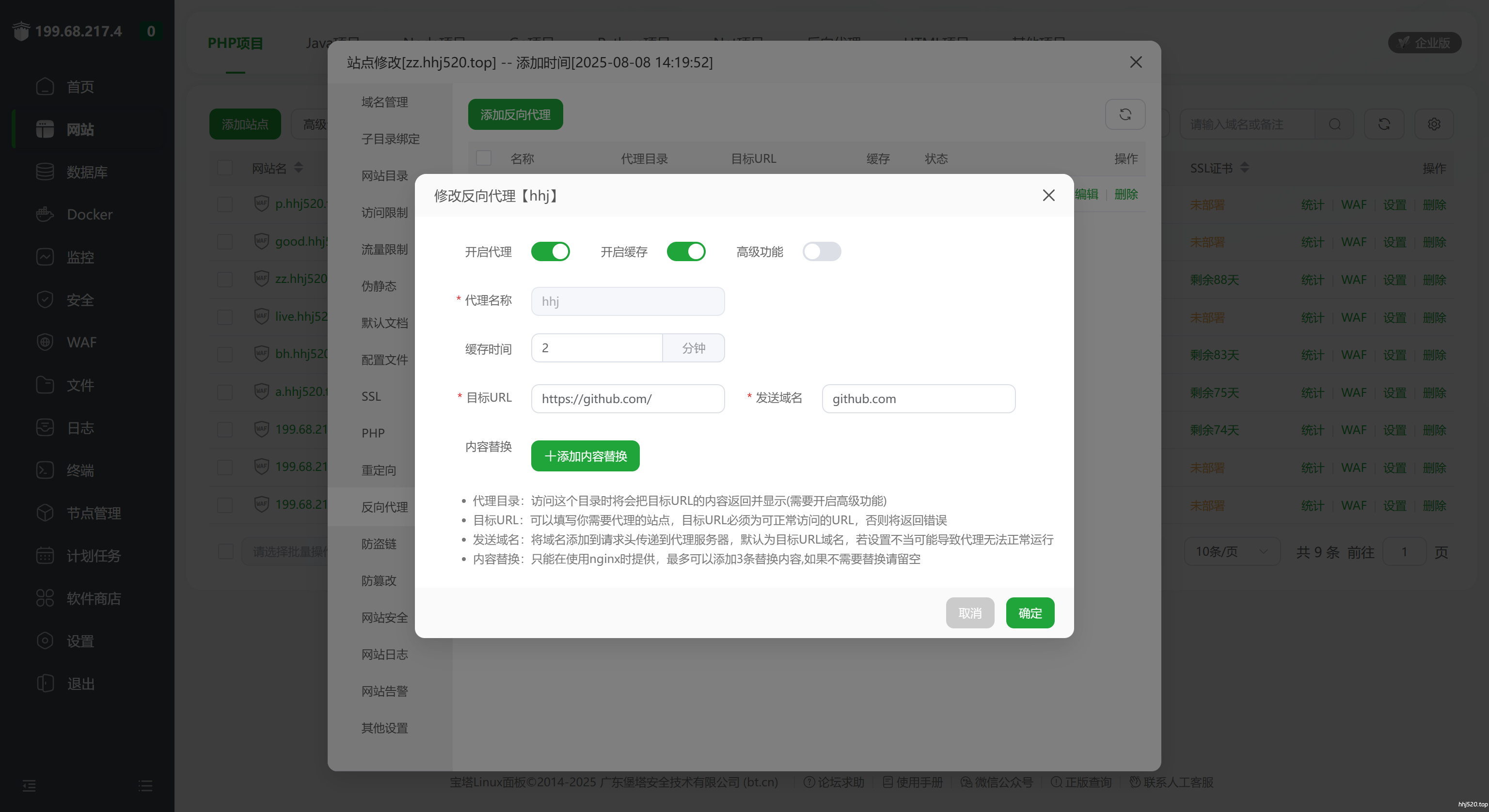
Task: Click the scheduled tasks calendar icon
Action: (45, 555)
